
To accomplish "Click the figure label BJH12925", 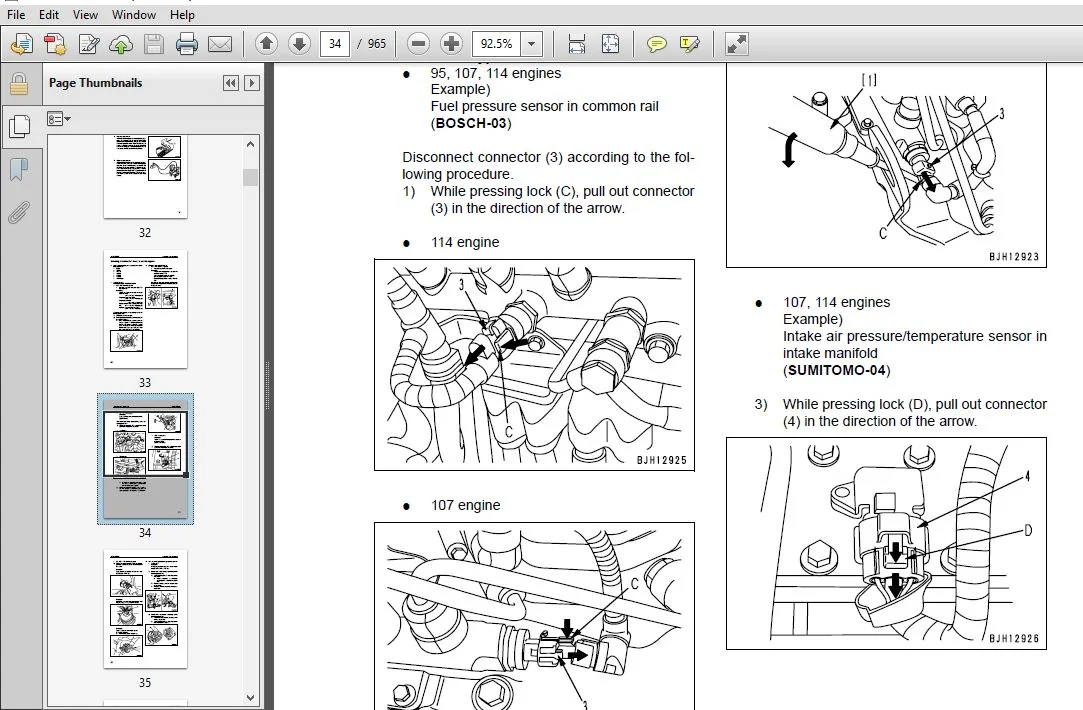I will coord(662,460).
